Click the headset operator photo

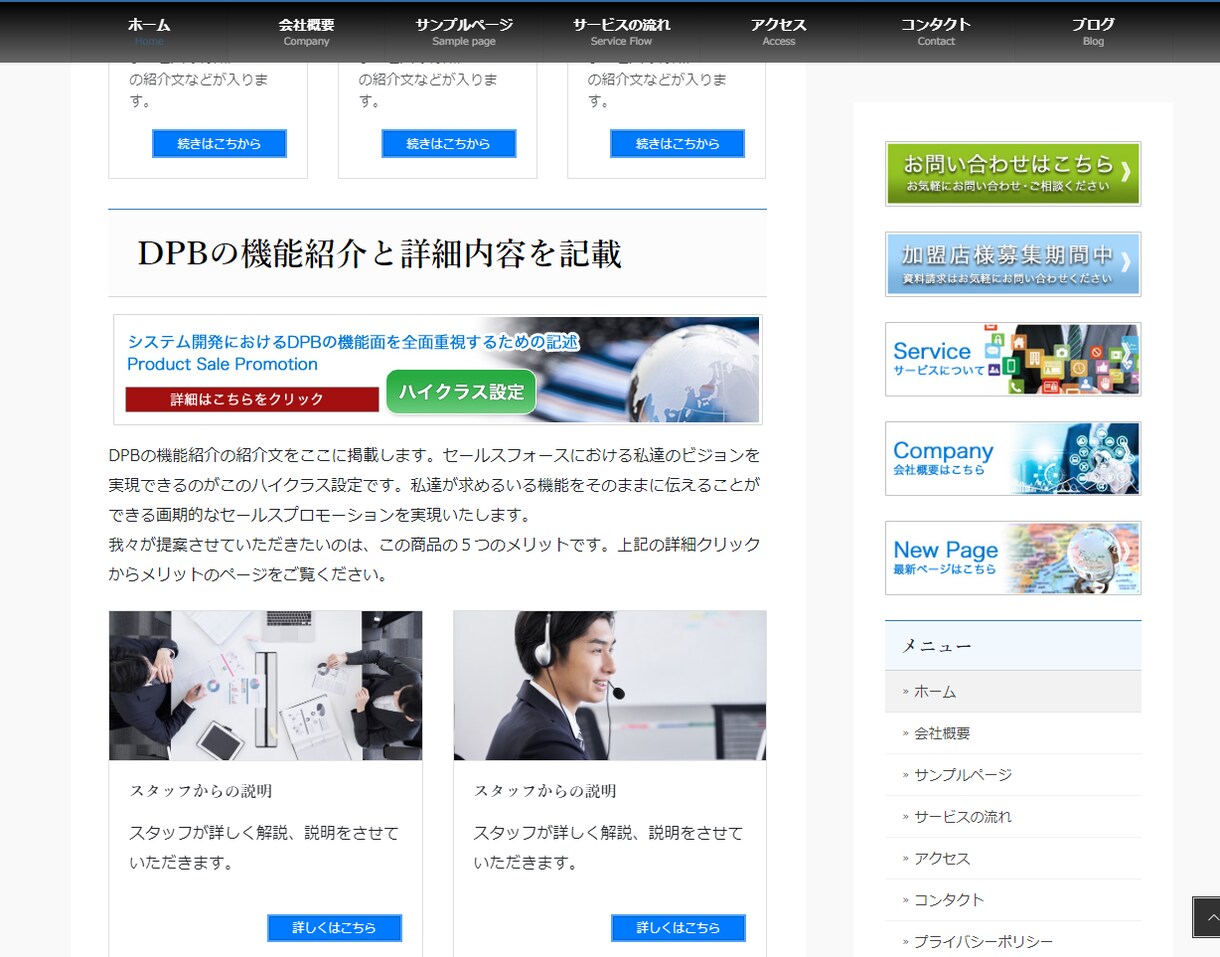pos(610,685)
